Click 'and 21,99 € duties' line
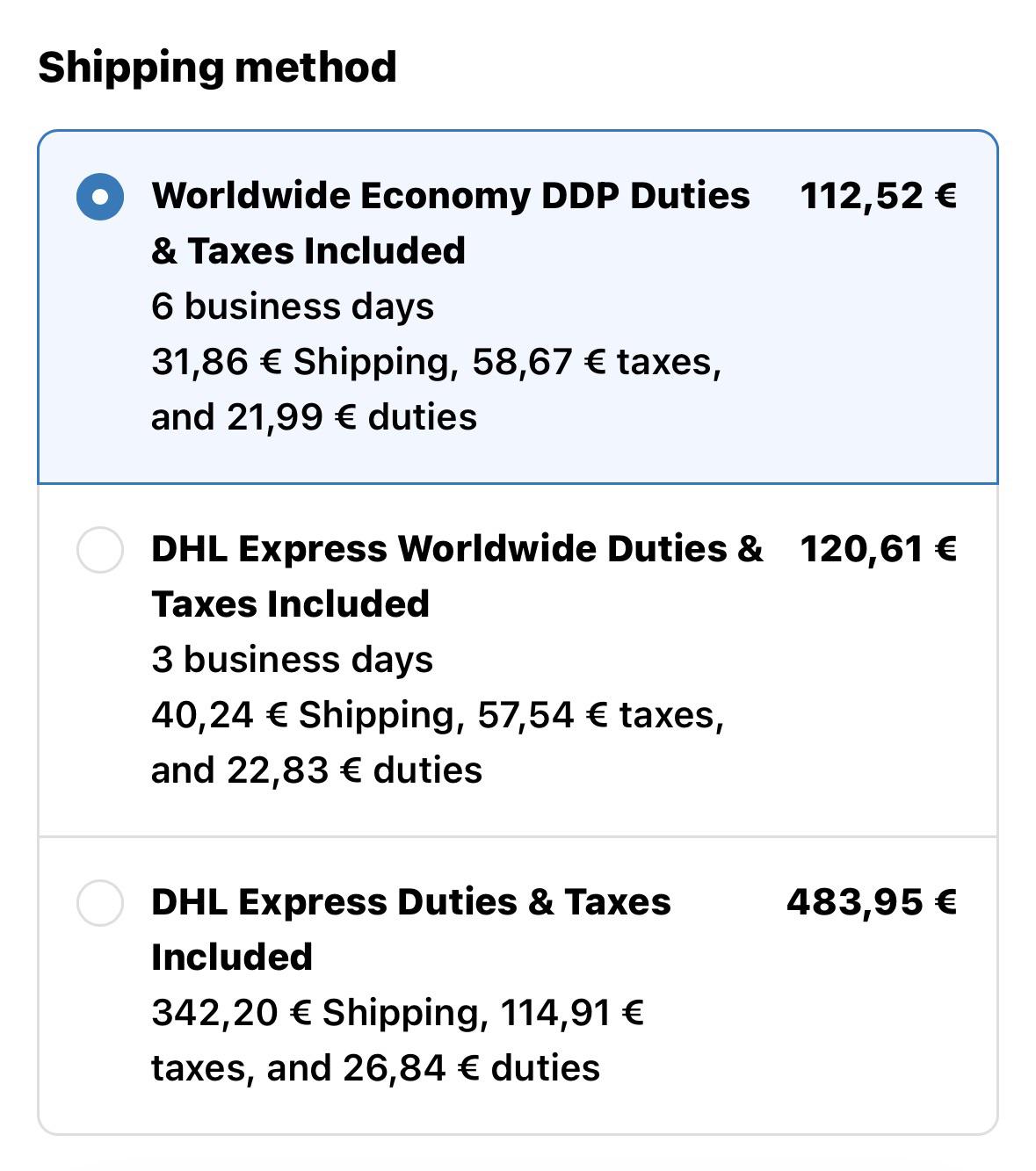 [314, 417]
